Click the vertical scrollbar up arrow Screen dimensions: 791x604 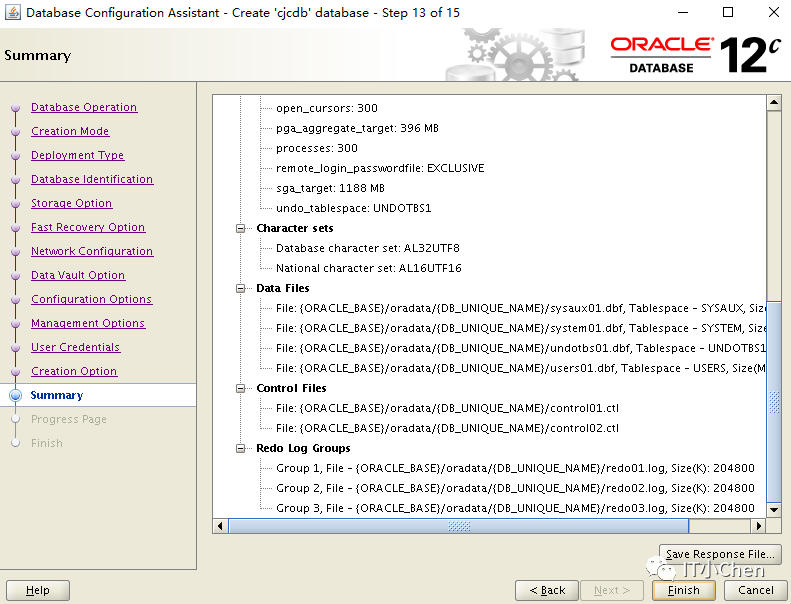point(774,102)
